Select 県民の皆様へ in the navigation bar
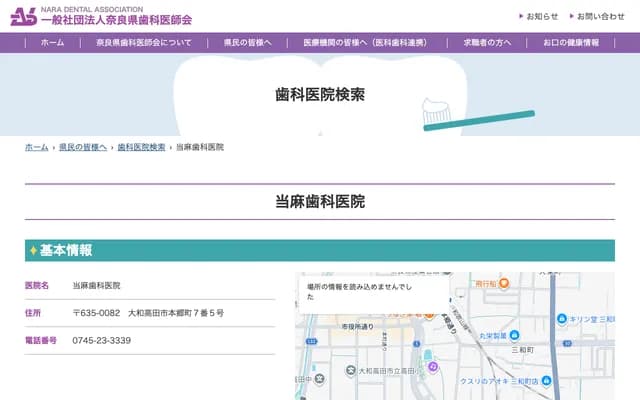Image resolution: width=640 pixels, height=400 pixels. pos(247,43)
